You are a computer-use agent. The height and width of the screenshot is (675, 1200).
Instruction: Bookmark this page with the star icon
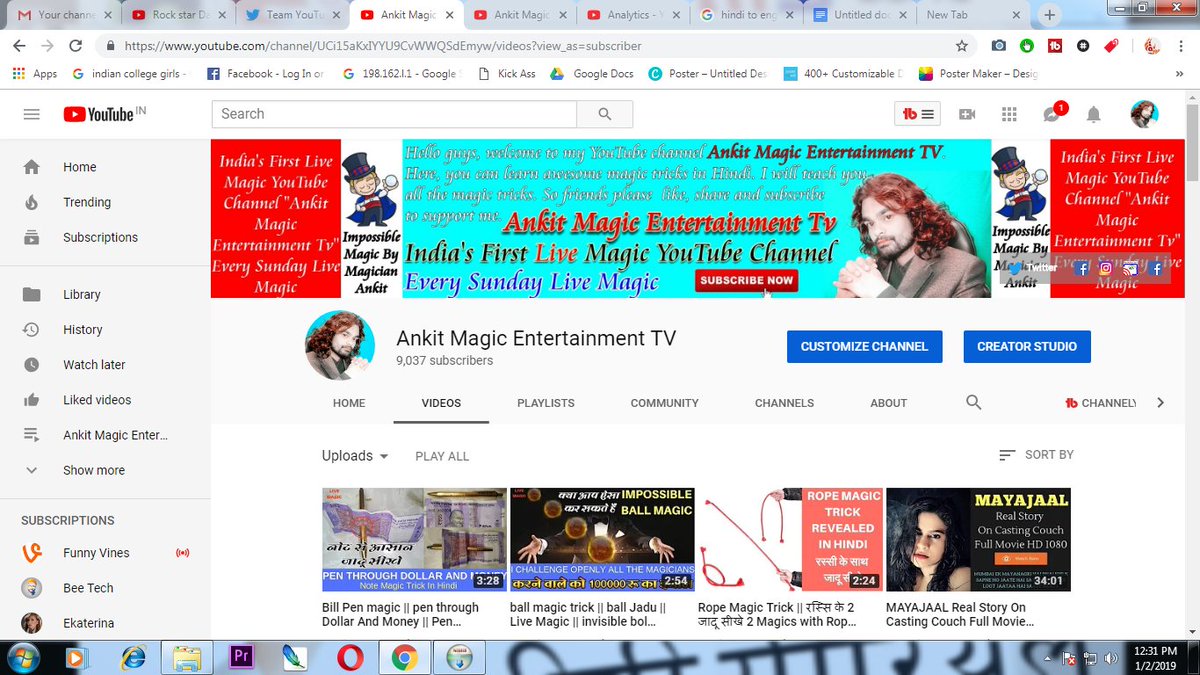pyautogui.click(x=962, y=46)
